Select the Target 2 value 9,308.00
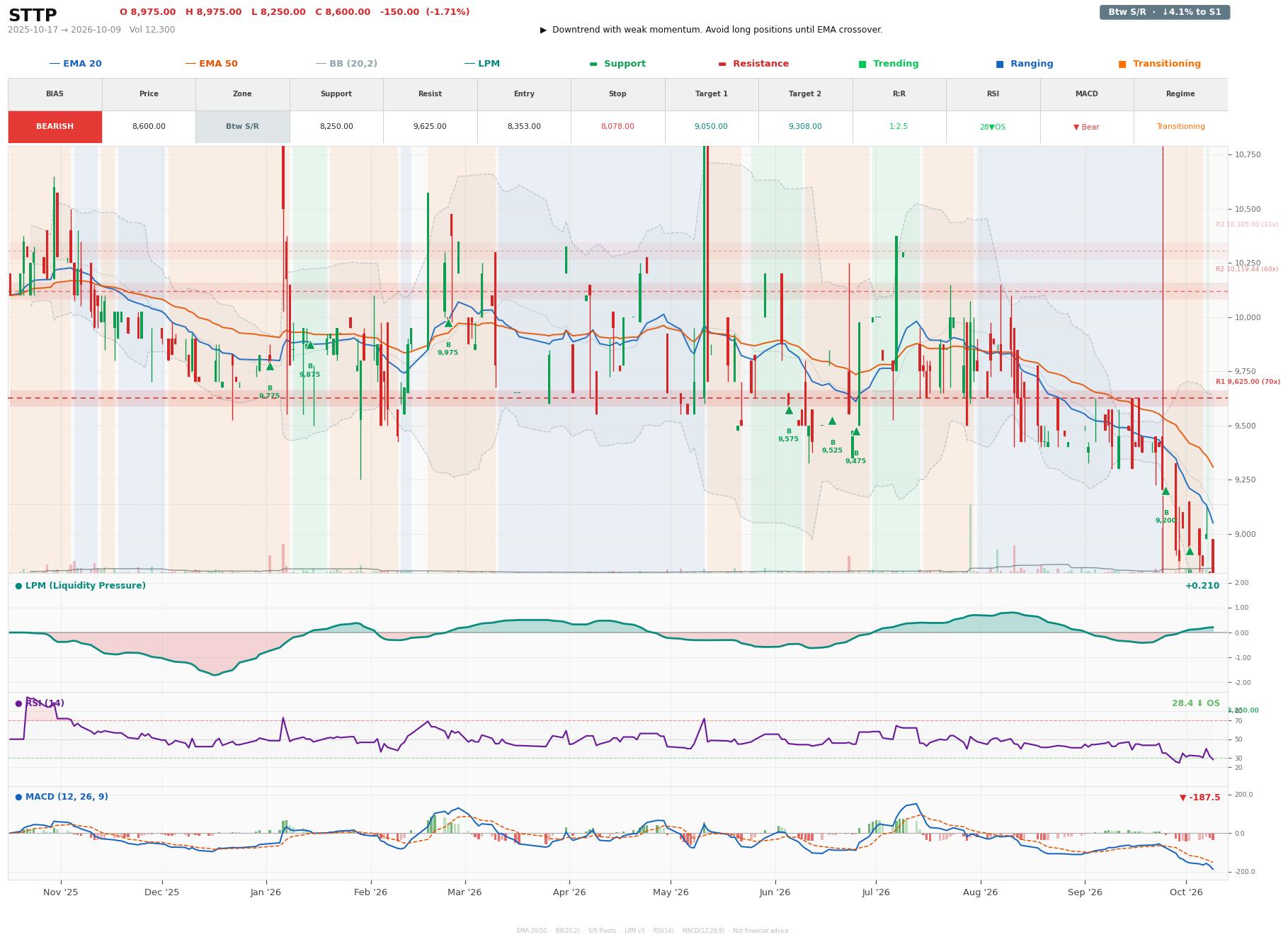The width and height of the screenshot is (1288, 942). click(805, 127)
